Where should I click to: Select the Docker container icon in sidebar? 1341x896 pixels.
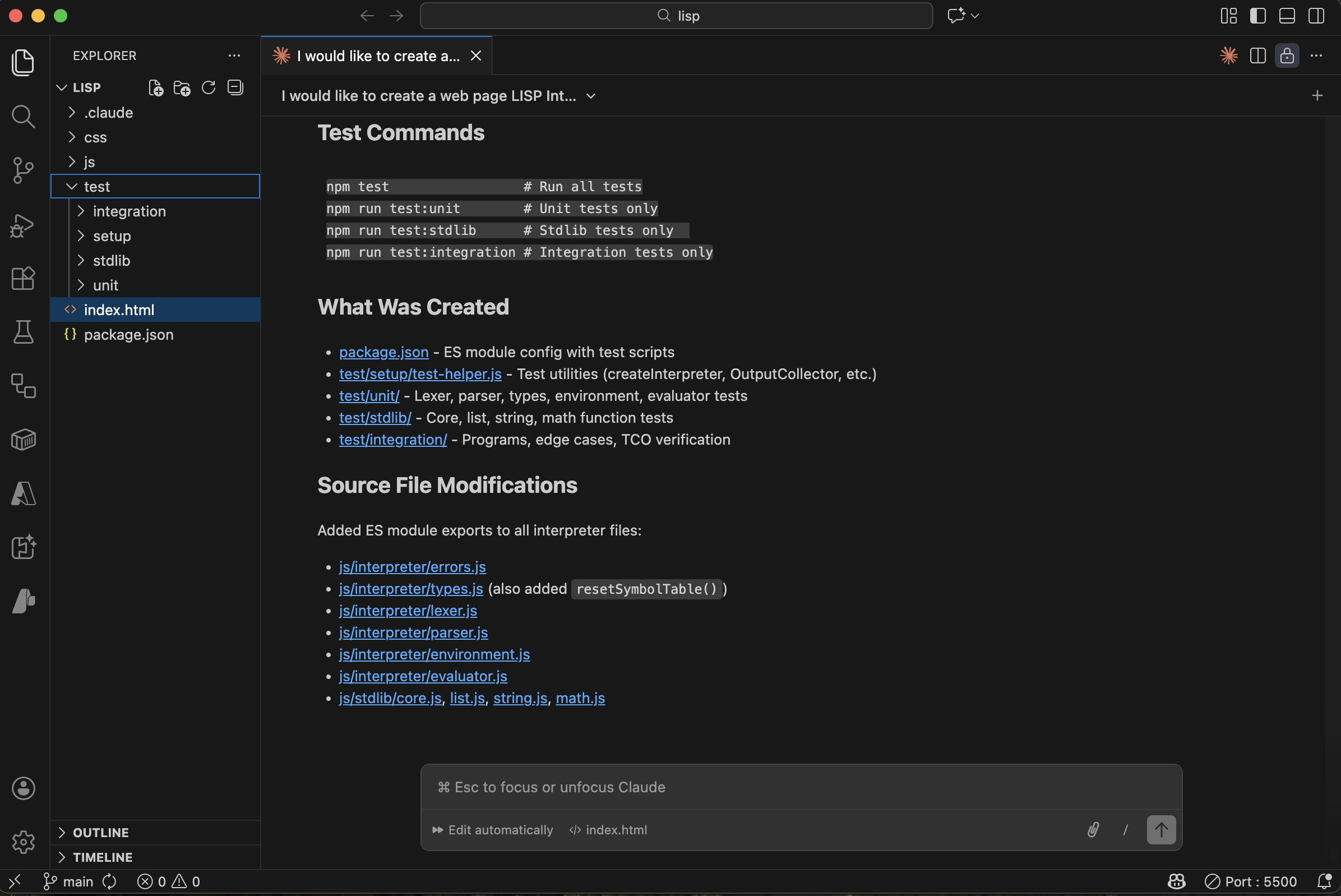click(24, 439)
